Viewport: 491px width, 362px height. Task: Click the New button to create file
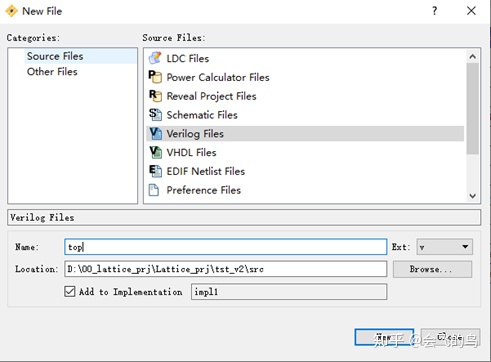tap(384, 337)
